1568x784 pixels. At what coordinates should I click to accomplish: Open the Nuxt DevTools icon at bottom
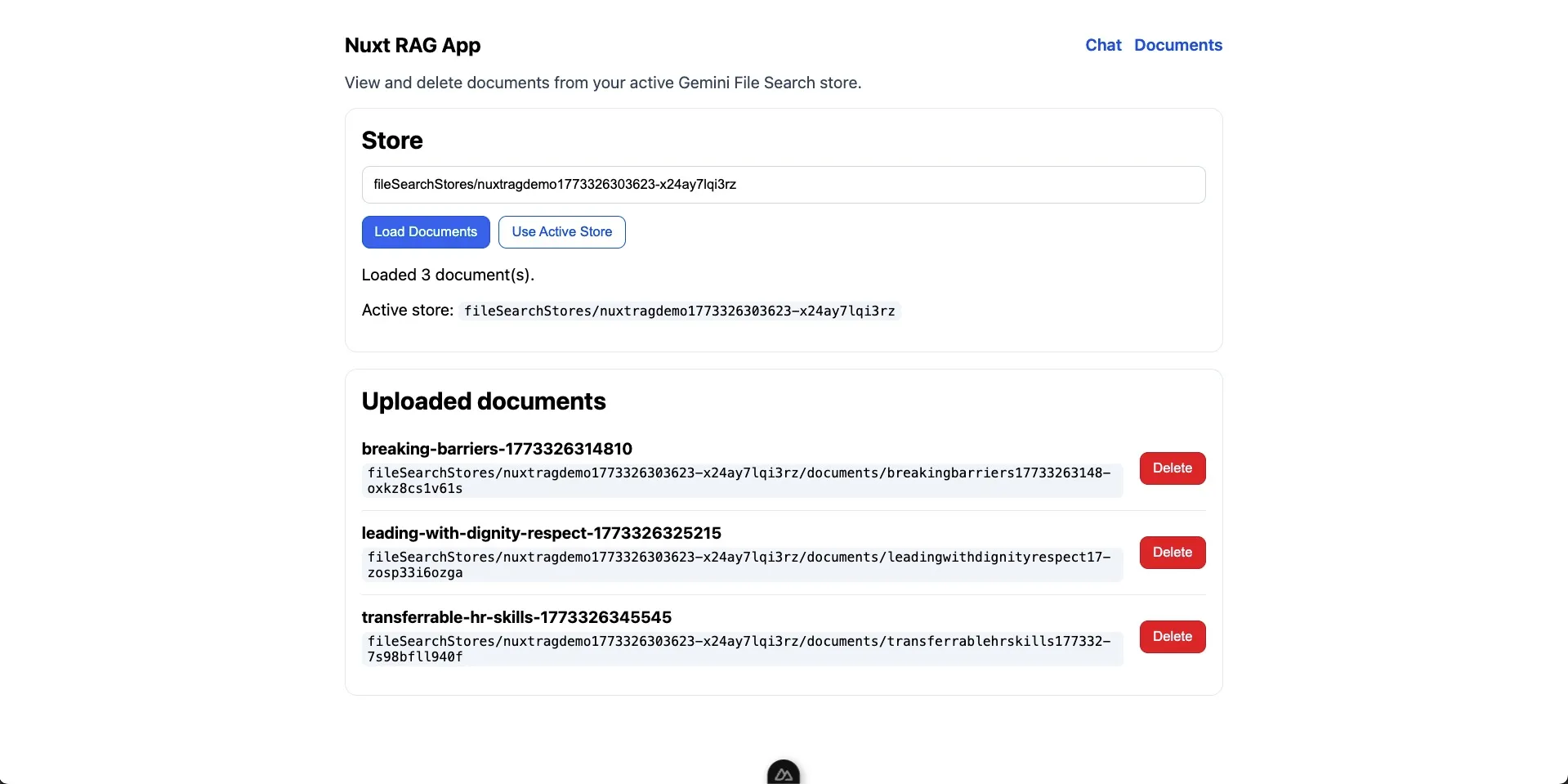(784, 773)
